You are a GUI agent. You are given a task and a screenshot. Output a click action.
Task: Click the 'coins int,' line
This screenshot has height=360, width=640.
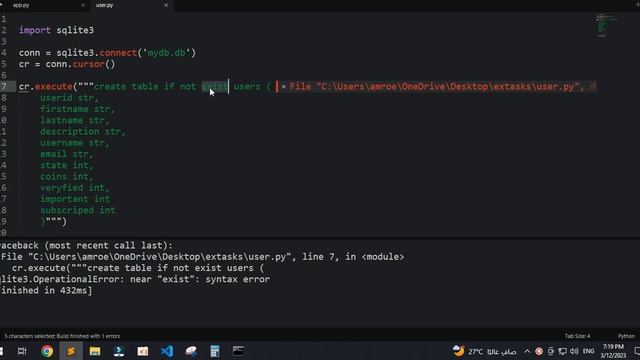tap(67, 176)
